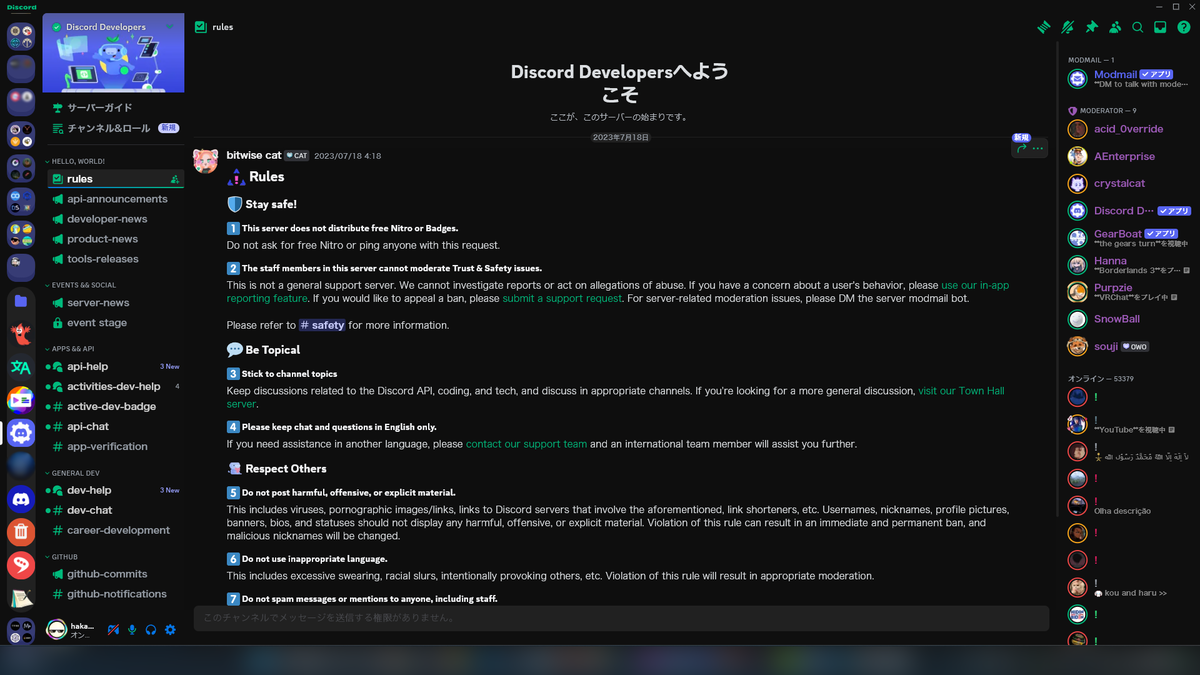Image resolution: width=1200 pixels, height=675 pixels.
Task: Follow the 'use our in-app reporting feature' link
Action: (618, 292)
